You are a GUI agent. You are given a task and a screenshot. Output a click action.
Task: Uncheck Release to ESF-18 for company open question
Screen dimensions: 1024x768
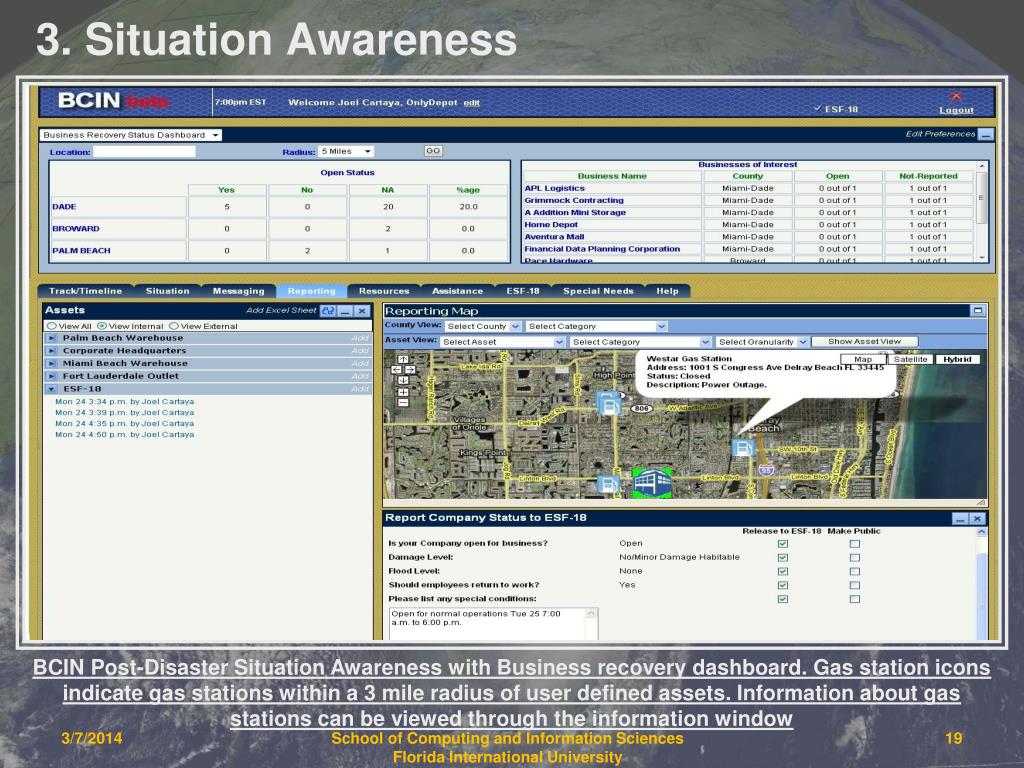pyautogui.click(x=783, y=544)
